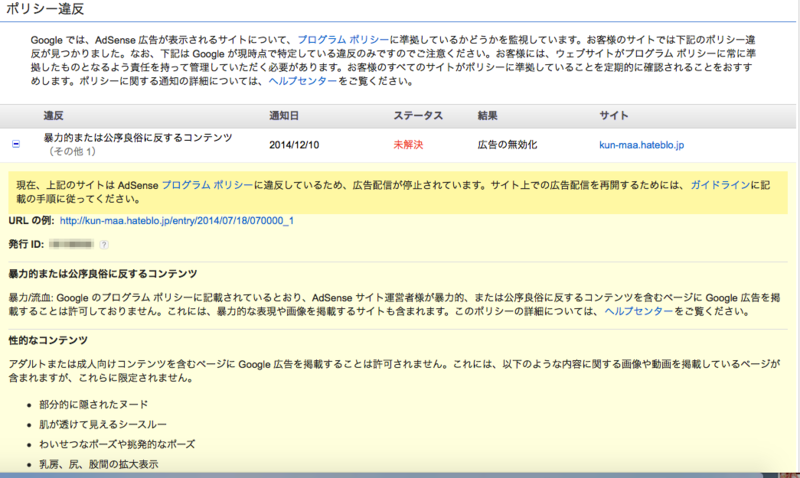The image size is (800, 478).
Task: Click the 肌が透けて見えるシースルー bullet item
Action: tap(103, 424)
